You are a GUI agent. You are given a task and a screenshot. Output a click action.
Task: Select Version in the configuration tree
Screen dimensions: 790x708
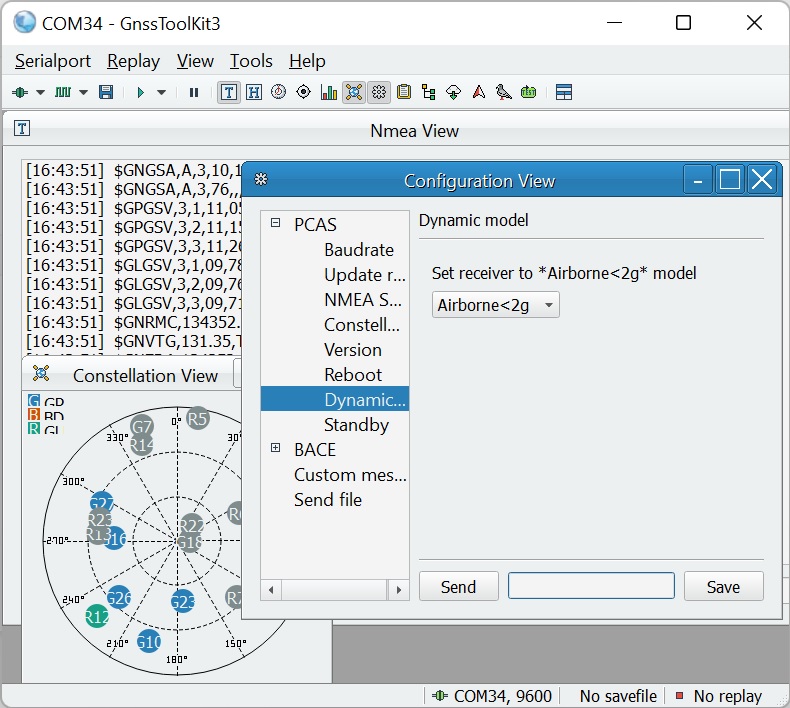coord(353,350)
